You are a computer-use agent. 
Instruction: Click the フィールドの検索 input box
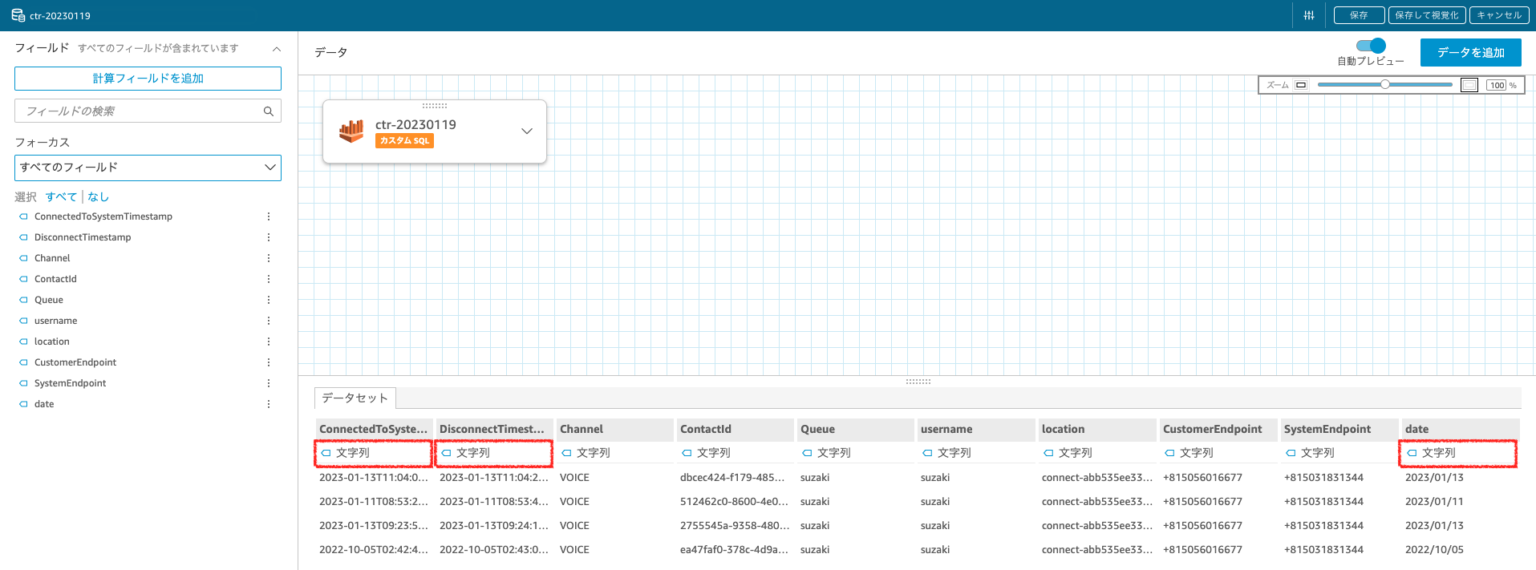pos(140,111)
